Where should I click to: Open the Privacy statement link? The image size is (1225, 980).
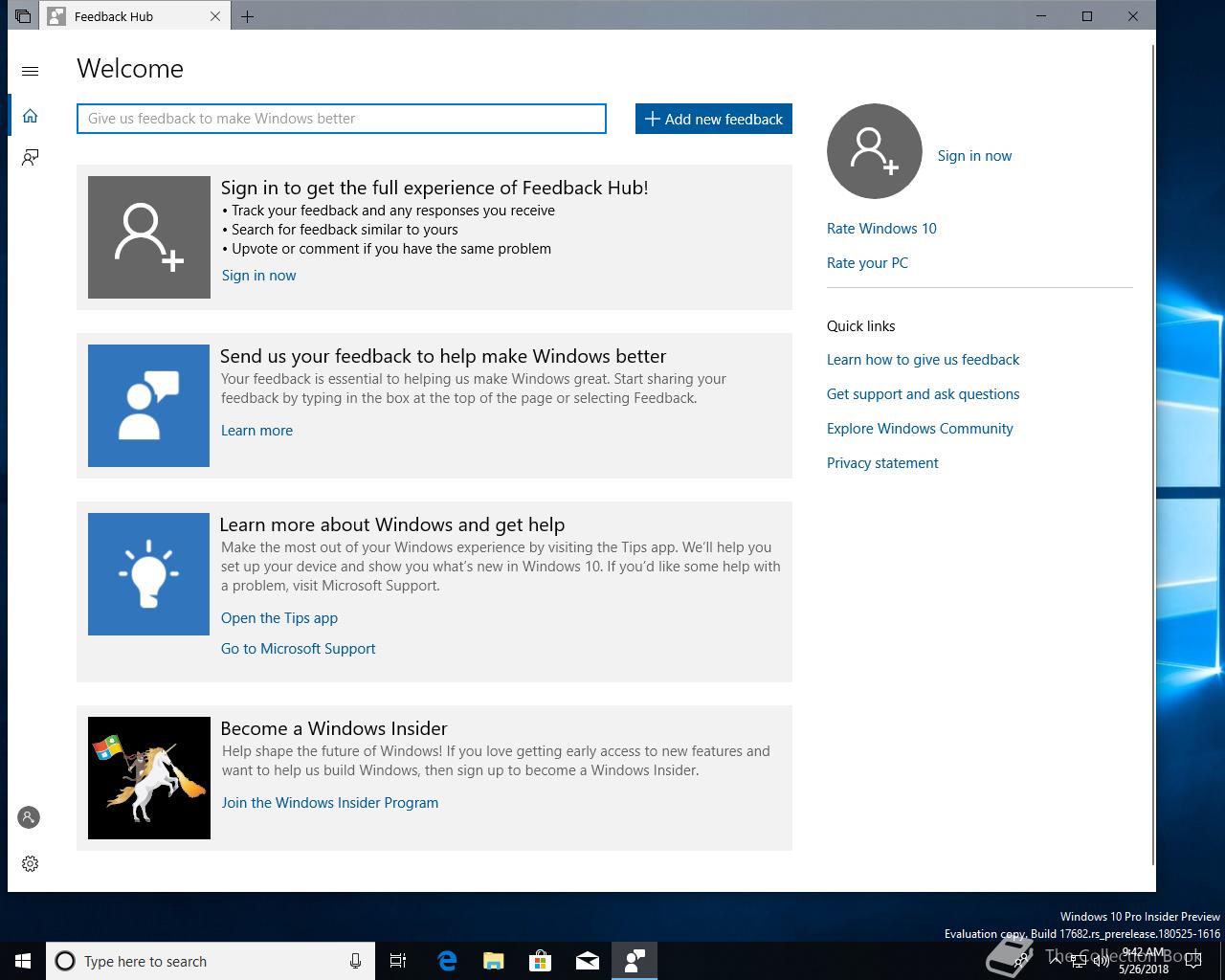click(x=882, y=463)
